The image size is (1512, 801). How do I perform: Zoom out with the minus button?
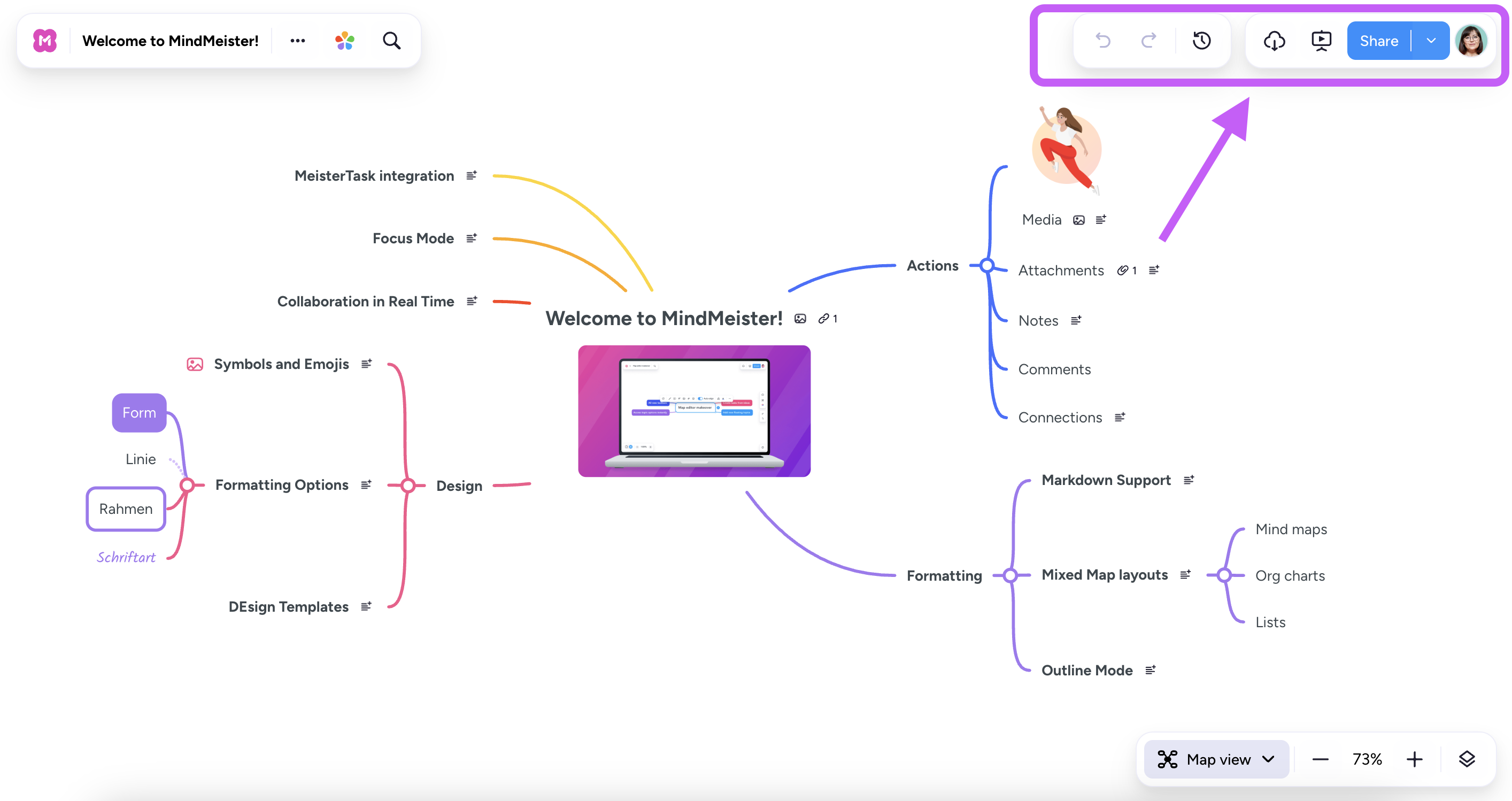pyautogui.click(x=1320, y=759)
